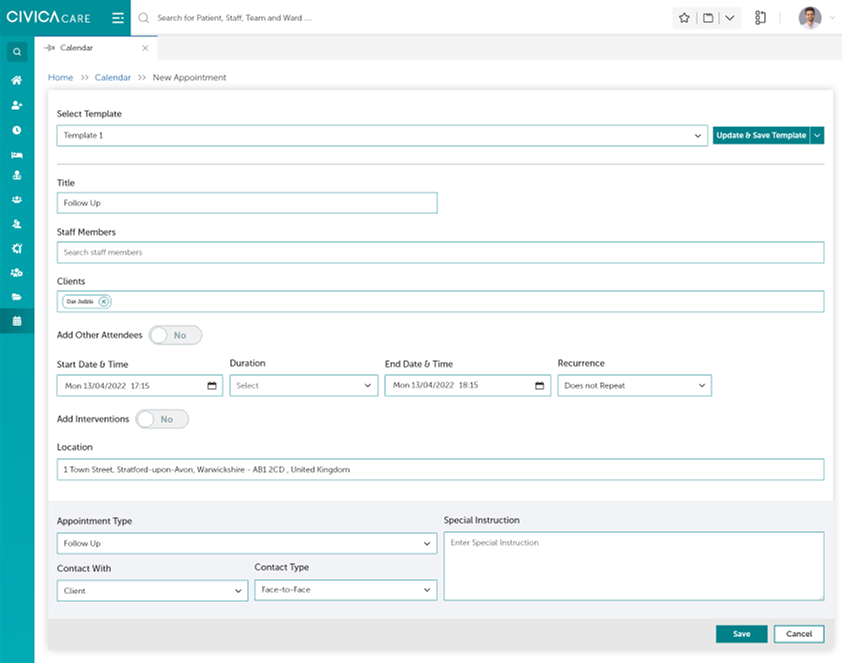Open the clock sidebar icon
This screenshot has height=663, width=843.
pos(17,130)
